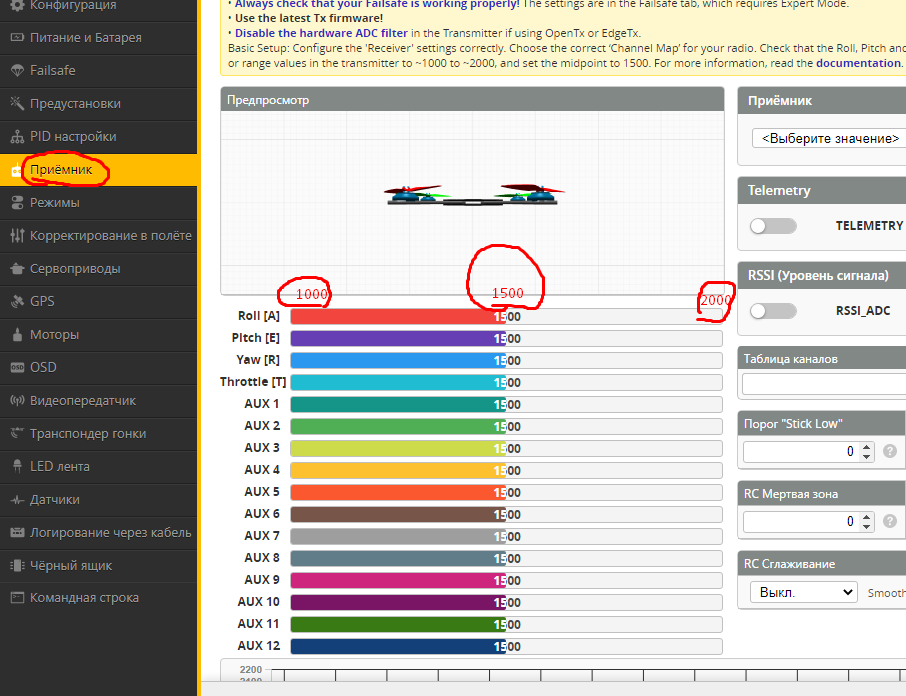This screenshot has width=906, height=696.
Task: Switch to PID настройки tab
Action: tap(73, 137)
